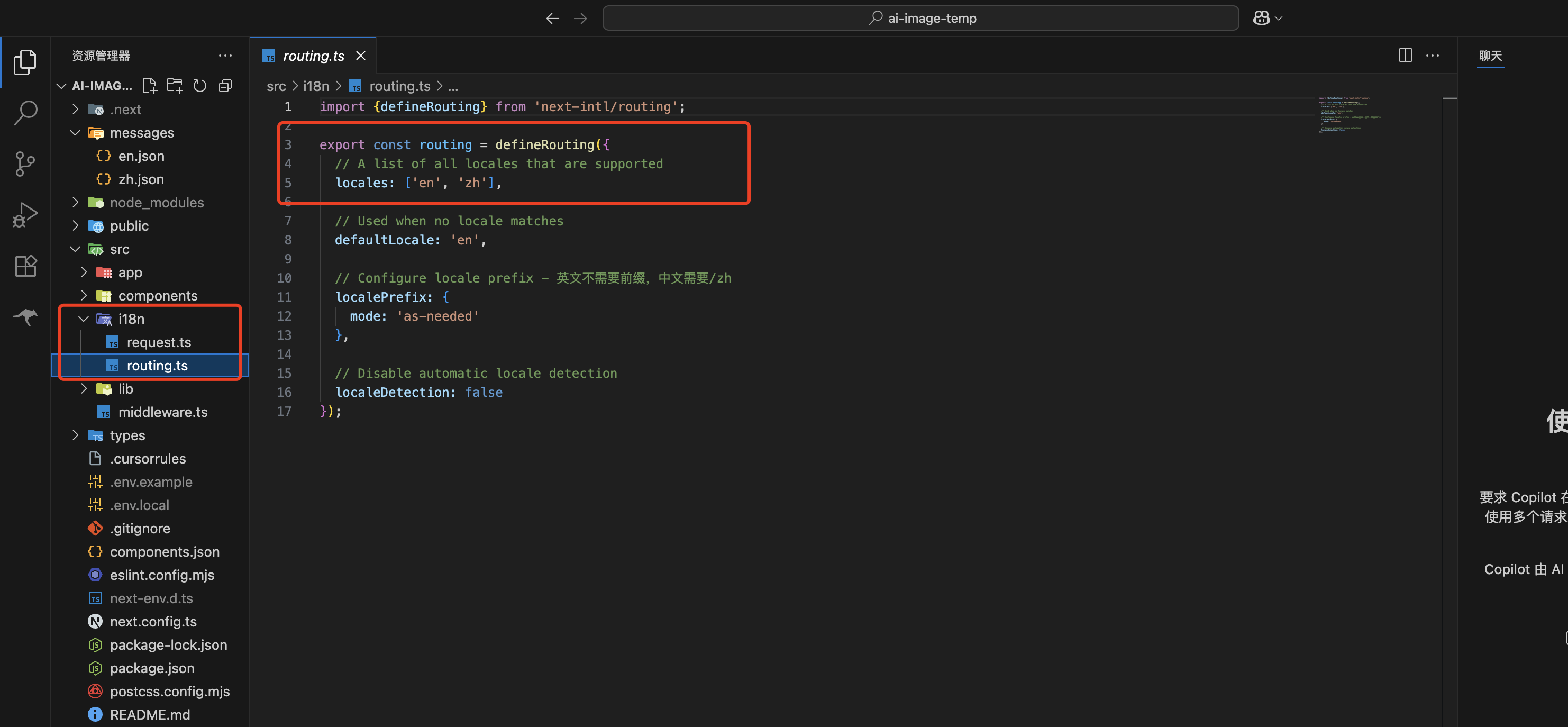
Task: Open eslint.config.mjs file
Action: point(149,575)
